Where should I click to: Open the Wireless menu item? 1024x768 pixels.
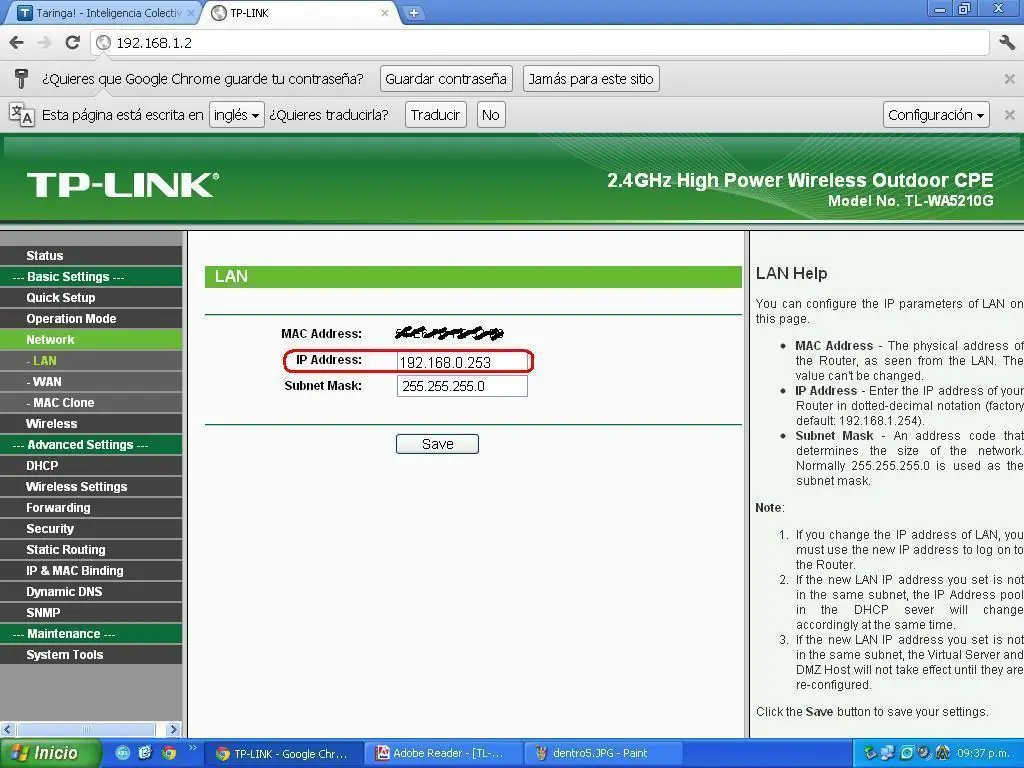tap(91, 424)
